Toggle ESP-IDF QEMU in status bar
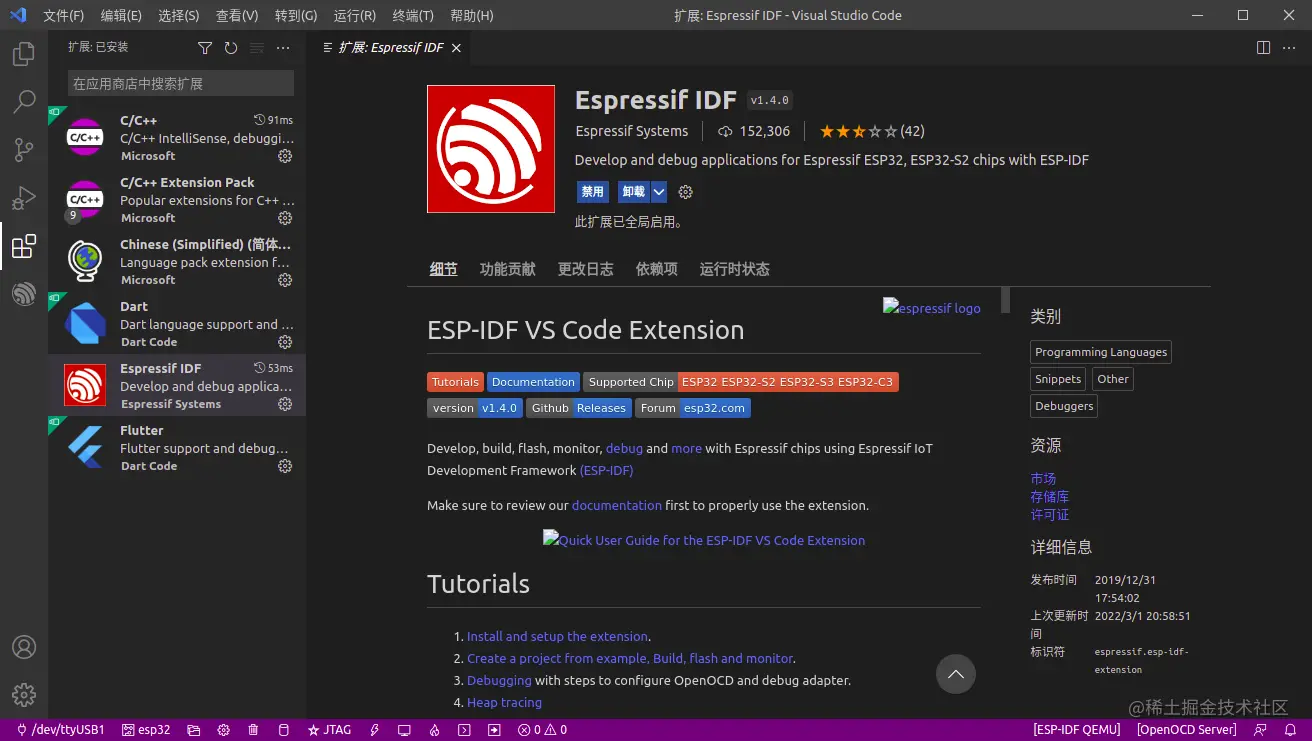The height and width of the screenshot is (741, 1312). (x=1076, y=730)
